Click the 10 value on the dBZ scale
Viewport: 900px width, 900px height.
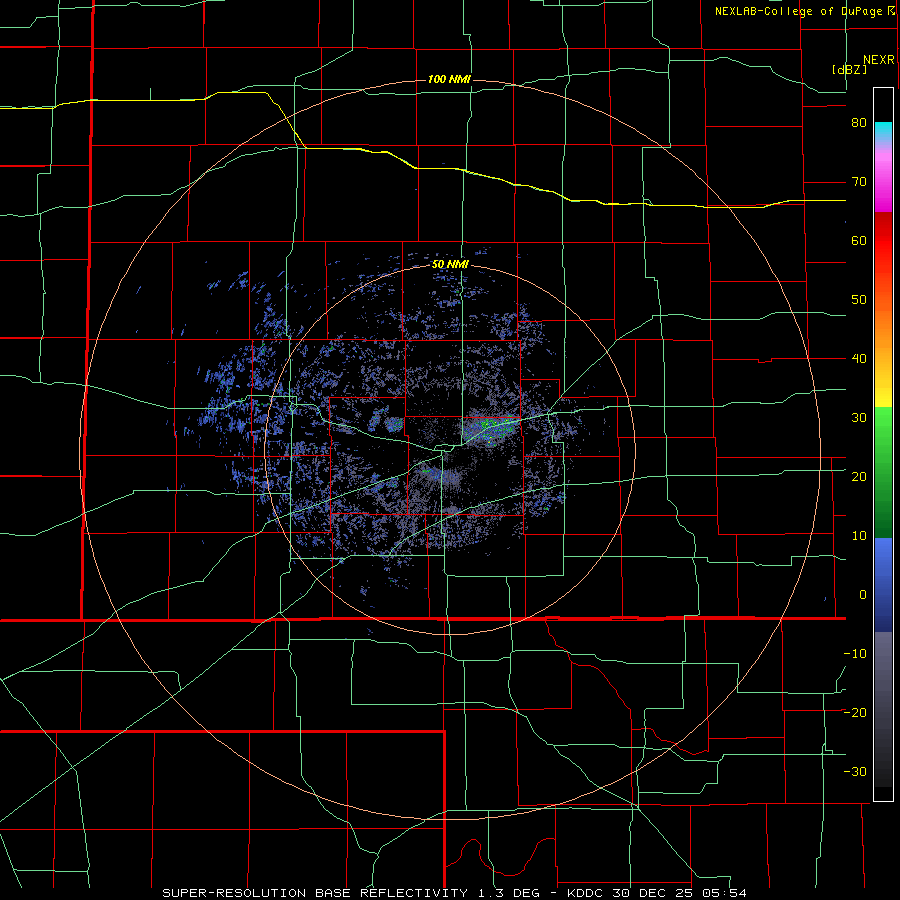[x=859, y=536]
